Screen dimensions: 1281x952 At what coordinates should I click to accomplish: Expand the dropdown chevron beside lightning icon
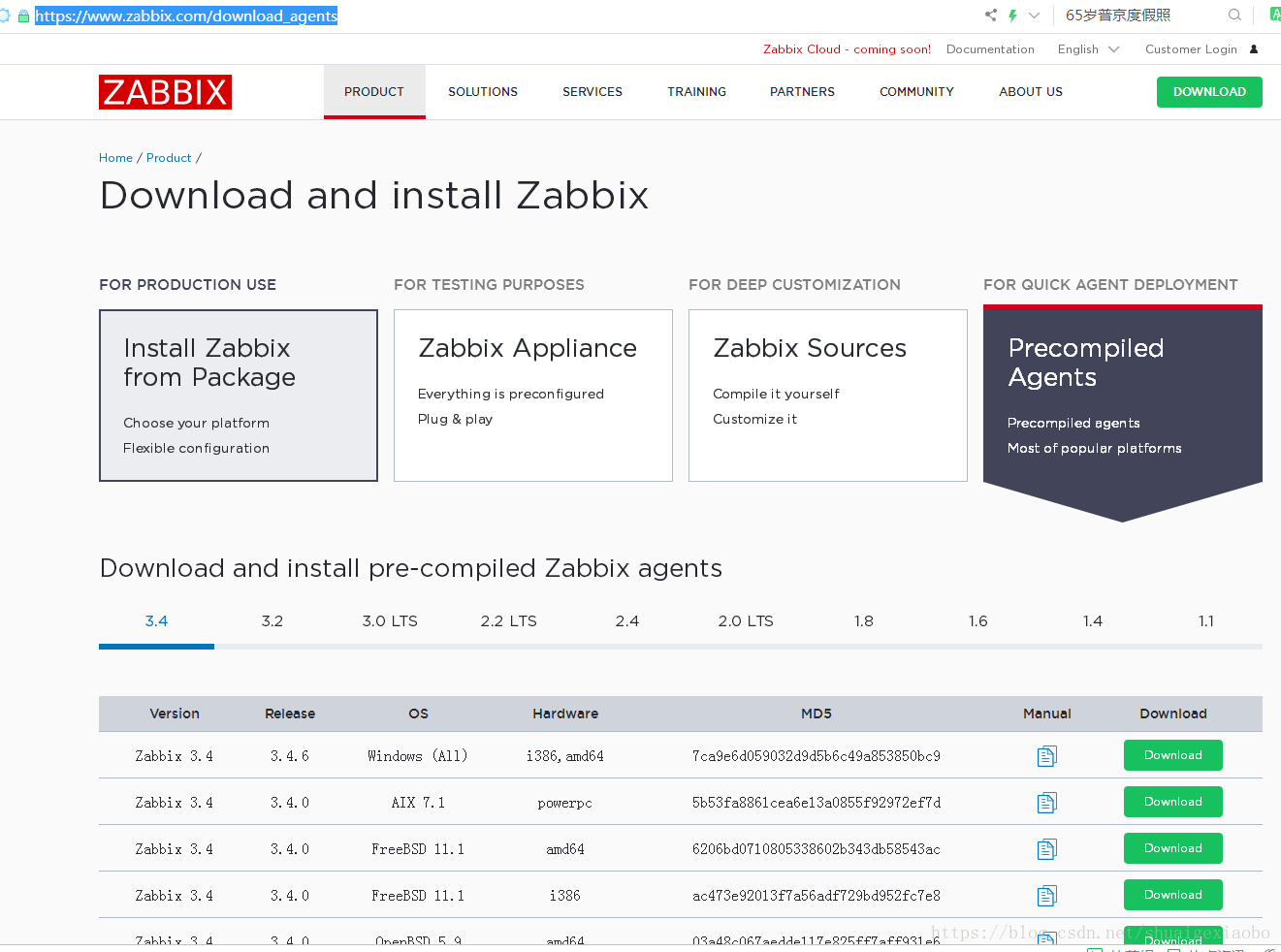tap(1034, 16)
